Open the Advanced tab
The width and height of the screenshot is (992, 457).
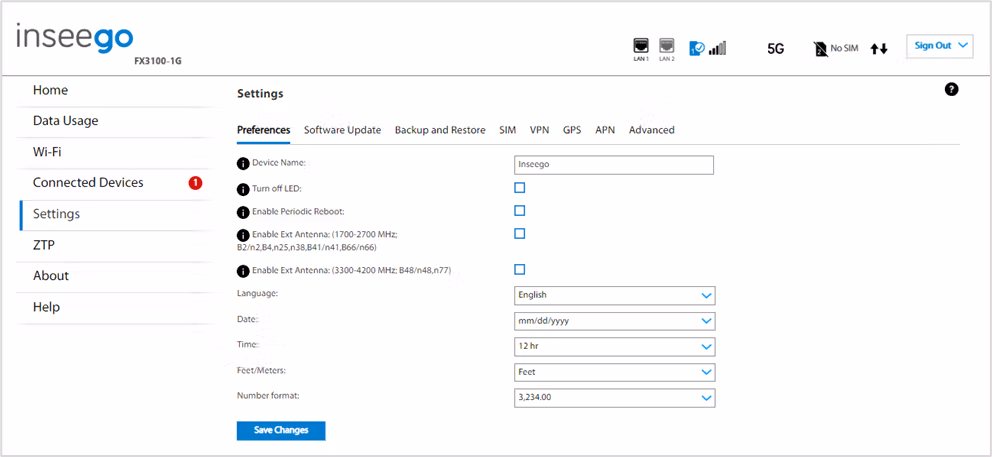click(x=652, y=130)
